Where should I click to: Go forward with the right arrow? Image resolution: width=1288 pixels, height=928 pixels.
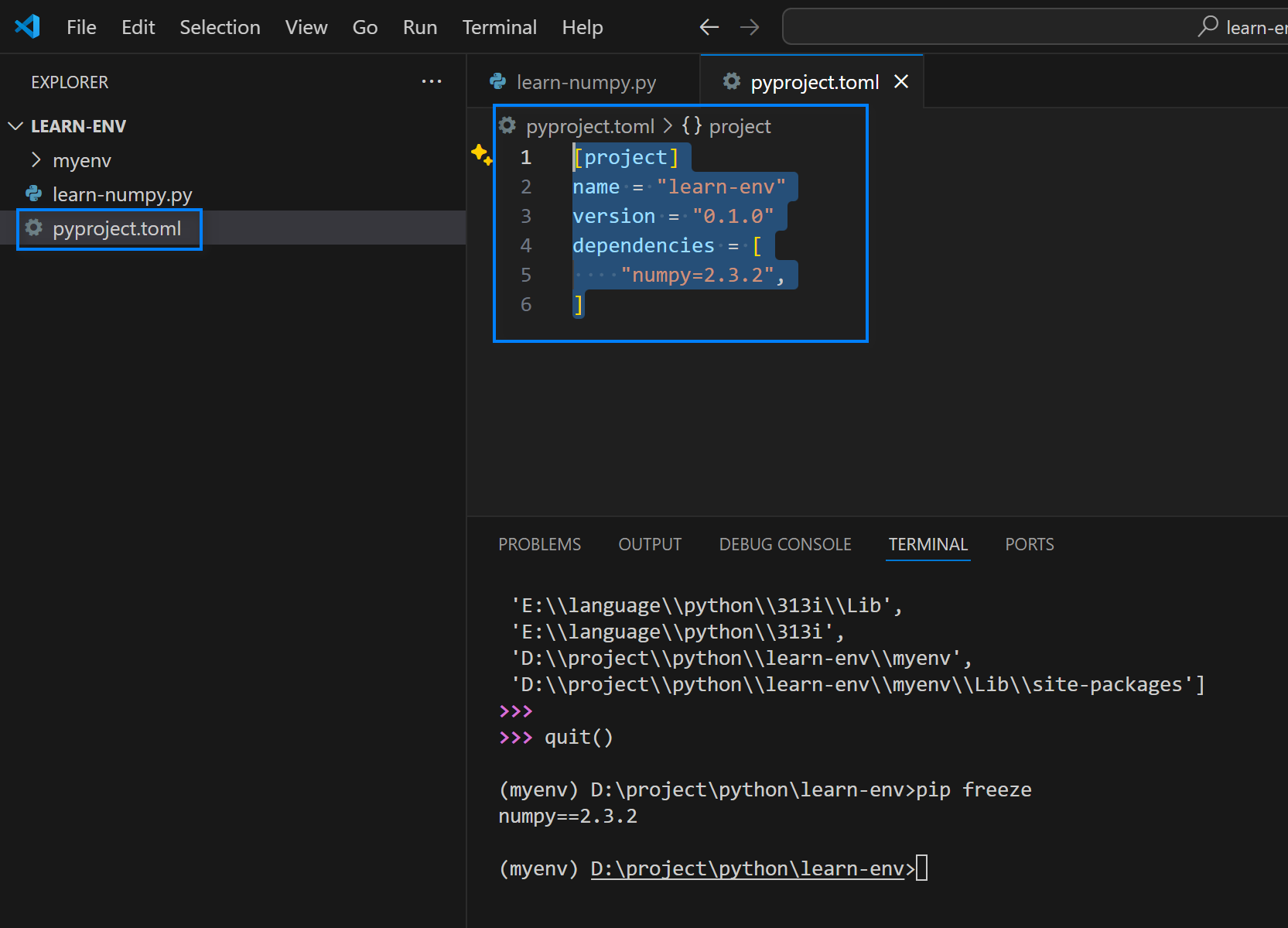point(750,28)
